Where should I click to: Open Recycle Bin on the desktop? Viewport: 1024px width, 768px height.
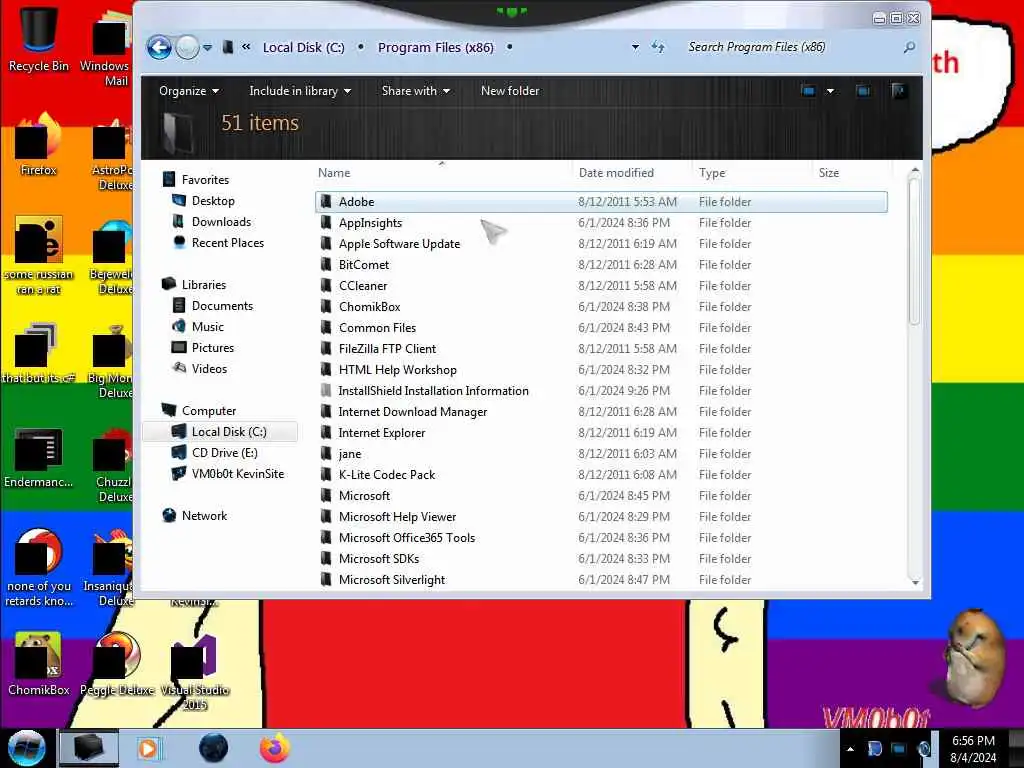point(39,37)
